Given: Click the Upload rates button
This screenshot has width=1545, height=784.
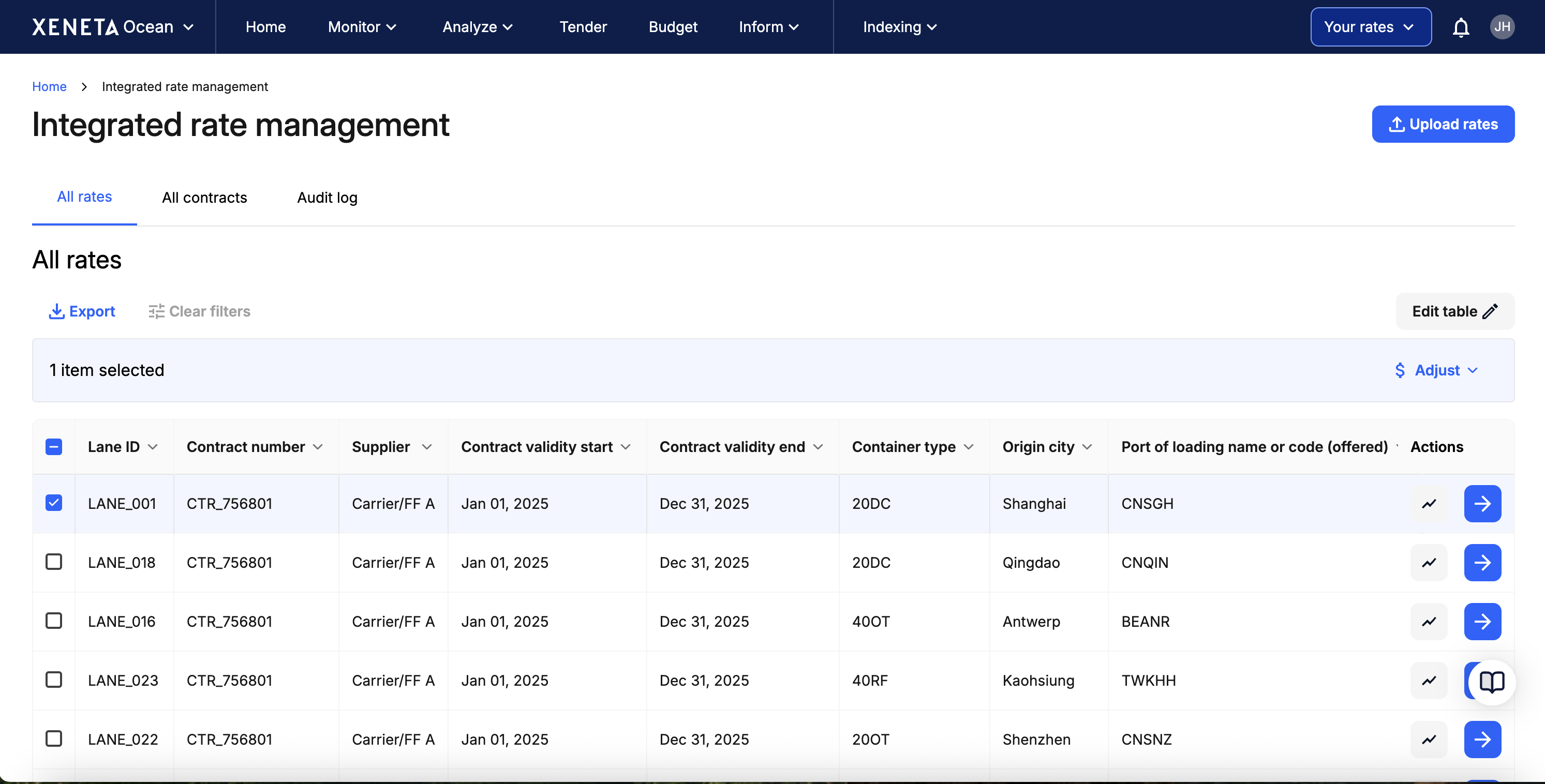Looking at the screenshot, I should (1443, 124).
